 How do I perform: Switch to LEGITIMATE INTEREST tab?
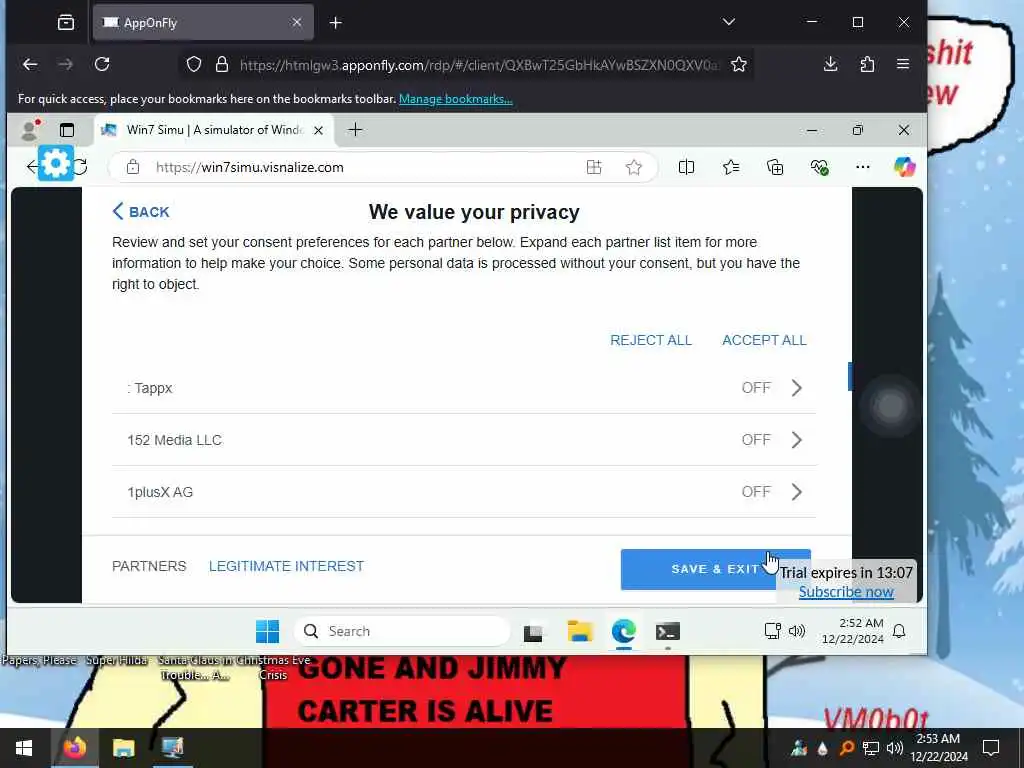pyautogui.click(x=286, y=566)
